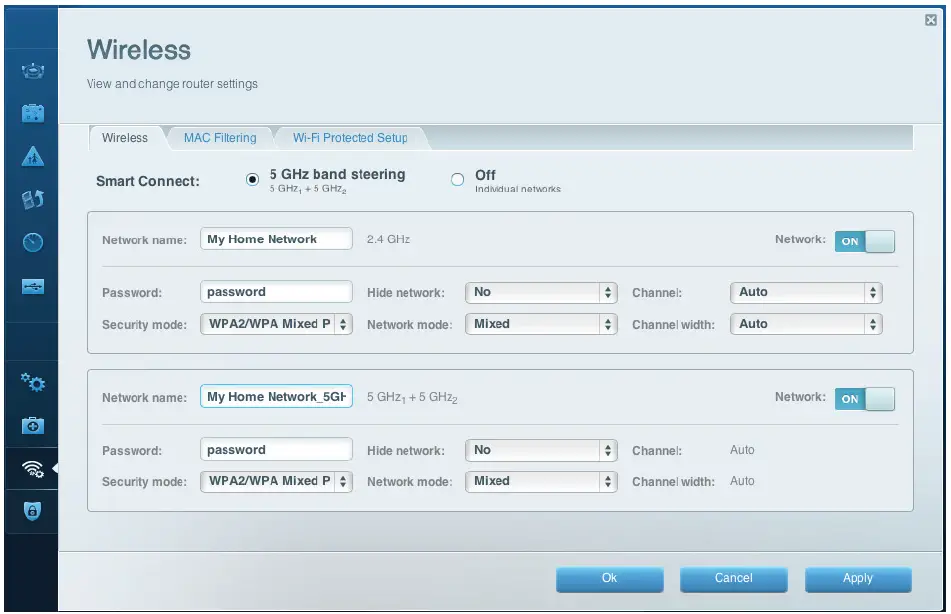The image size is (951, 614).
Task: Click the 'My Home Network' name field
Action: tap(276, 239)
